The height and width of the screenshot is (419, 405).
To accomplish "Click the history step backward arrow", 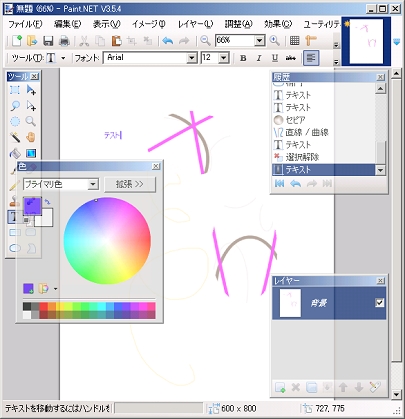I will click(x=295, y=183).
